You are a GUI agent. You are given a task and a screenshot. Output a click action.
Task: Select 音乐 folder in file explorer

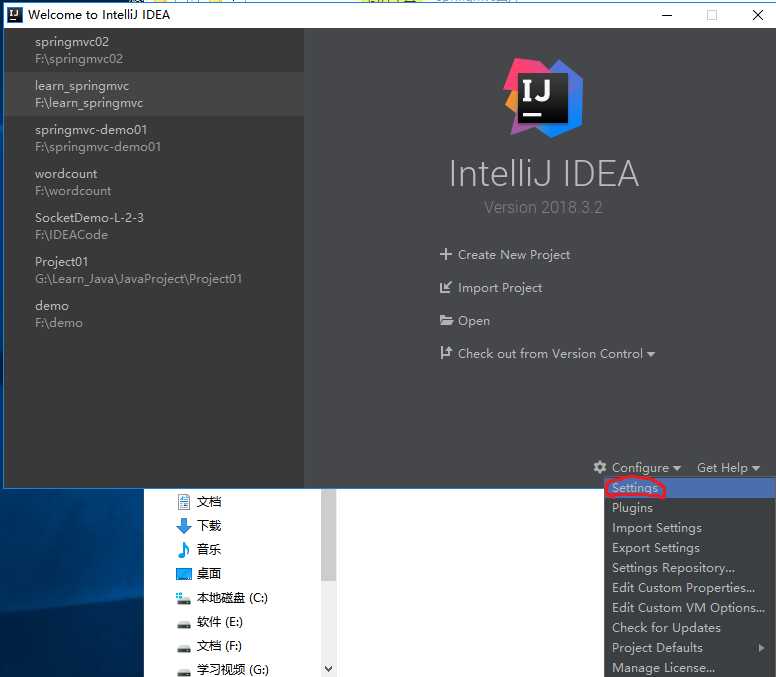(209, 549)
